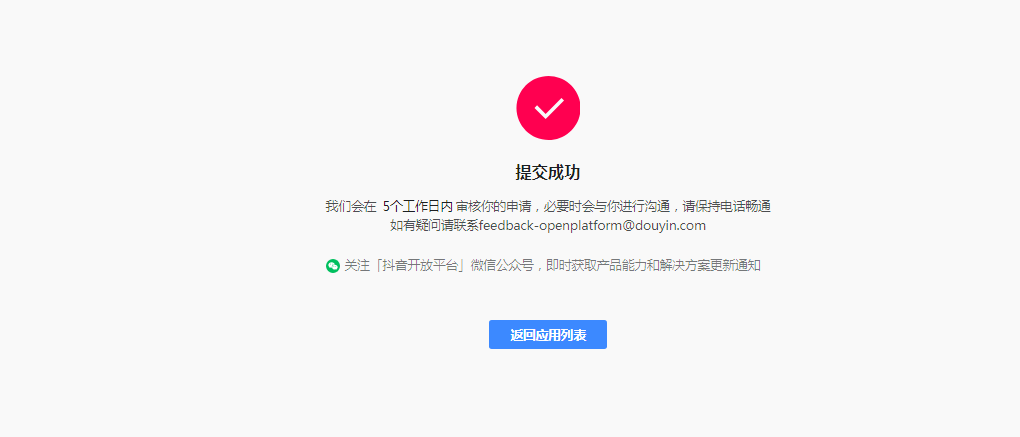The height and width of the screenshot is (437, 1020).
Task: Click the 必要时会与你进行沟通 phrase
Action: pyautogui.click(x=608, y=207)
